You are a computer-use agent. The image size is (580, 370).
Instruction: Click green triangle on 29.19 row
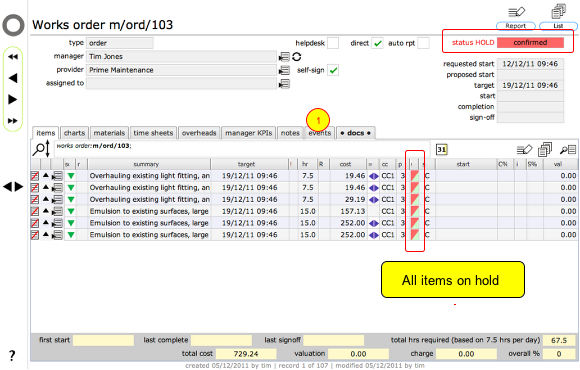71,199
